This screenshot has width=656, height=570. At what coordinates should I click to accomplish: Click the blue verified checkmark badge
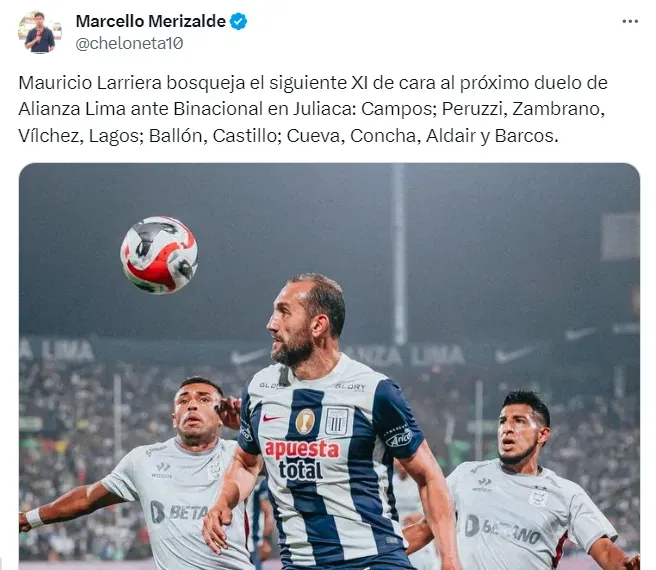[x=238, y=21]
